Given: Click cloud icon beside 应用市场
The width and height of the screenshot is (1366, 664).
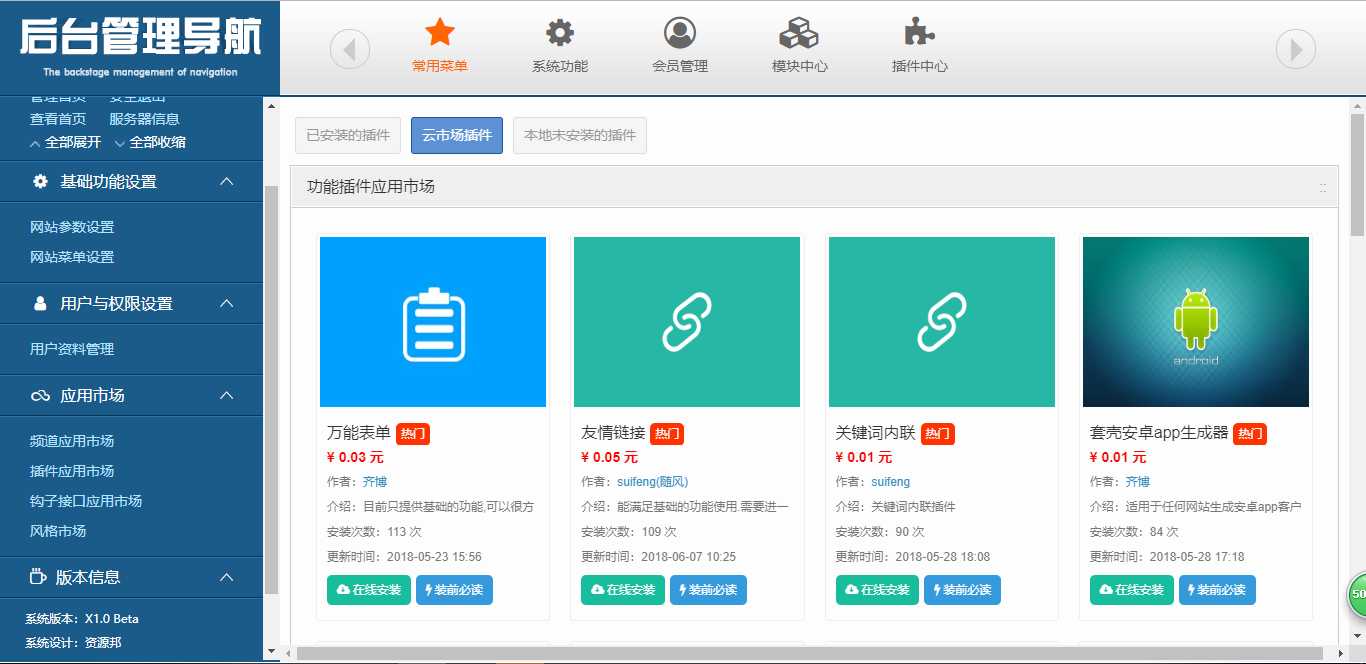Looking at the screenshot, I should [x=40, y=396].
